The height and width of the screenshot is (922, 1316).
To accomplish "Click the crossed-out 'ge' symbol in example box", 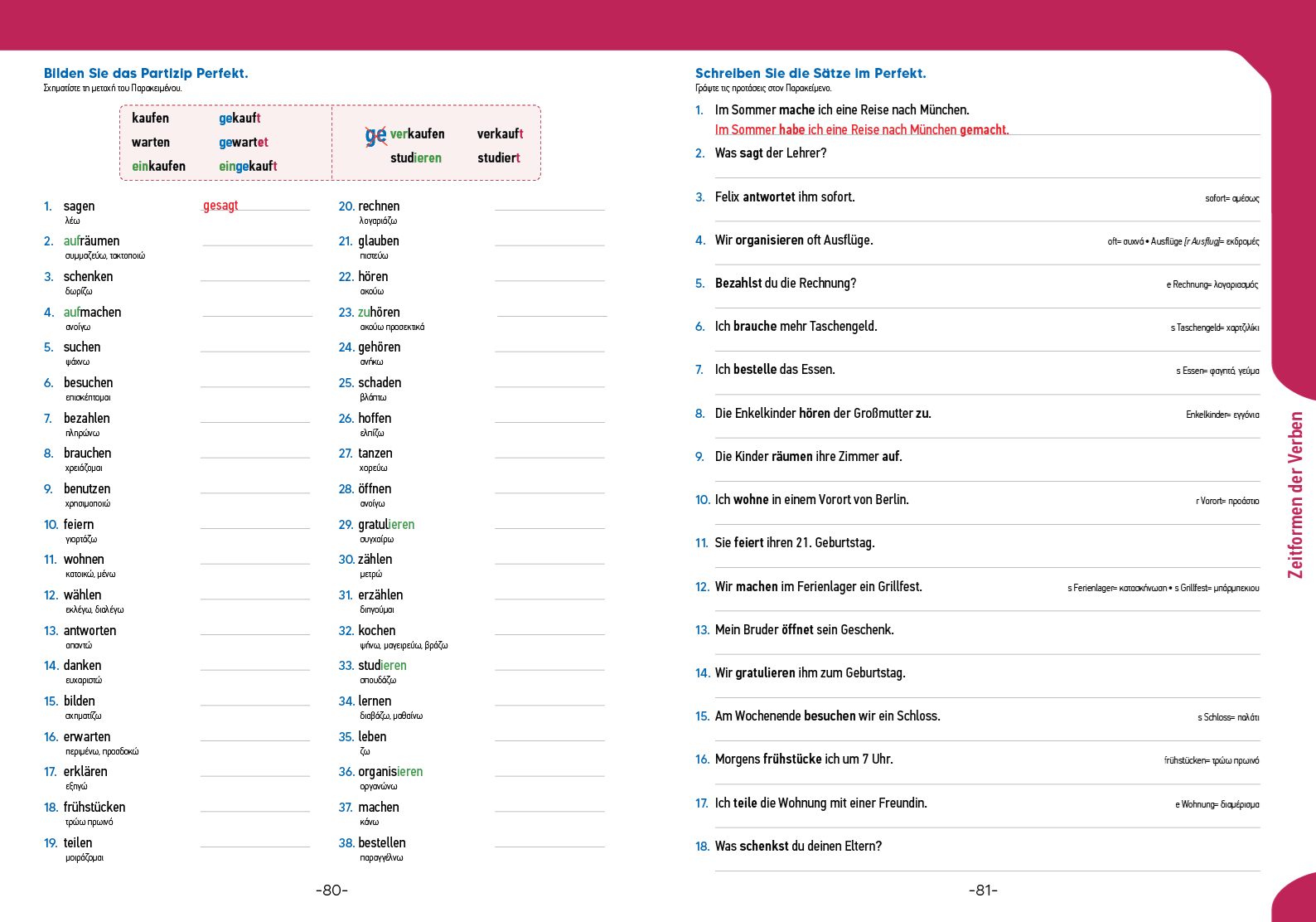I will [376, 136].
